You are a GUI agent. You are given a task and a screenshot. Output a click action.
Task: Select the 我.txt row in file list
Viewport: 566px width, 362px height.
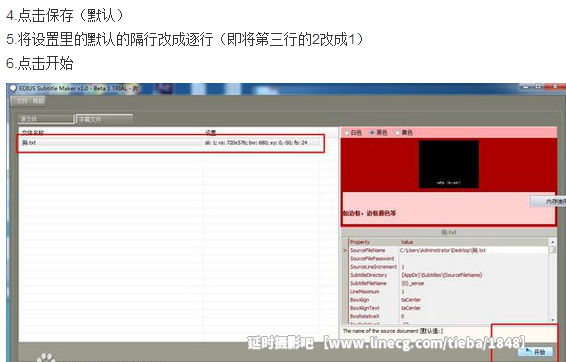tap(171, 143)
